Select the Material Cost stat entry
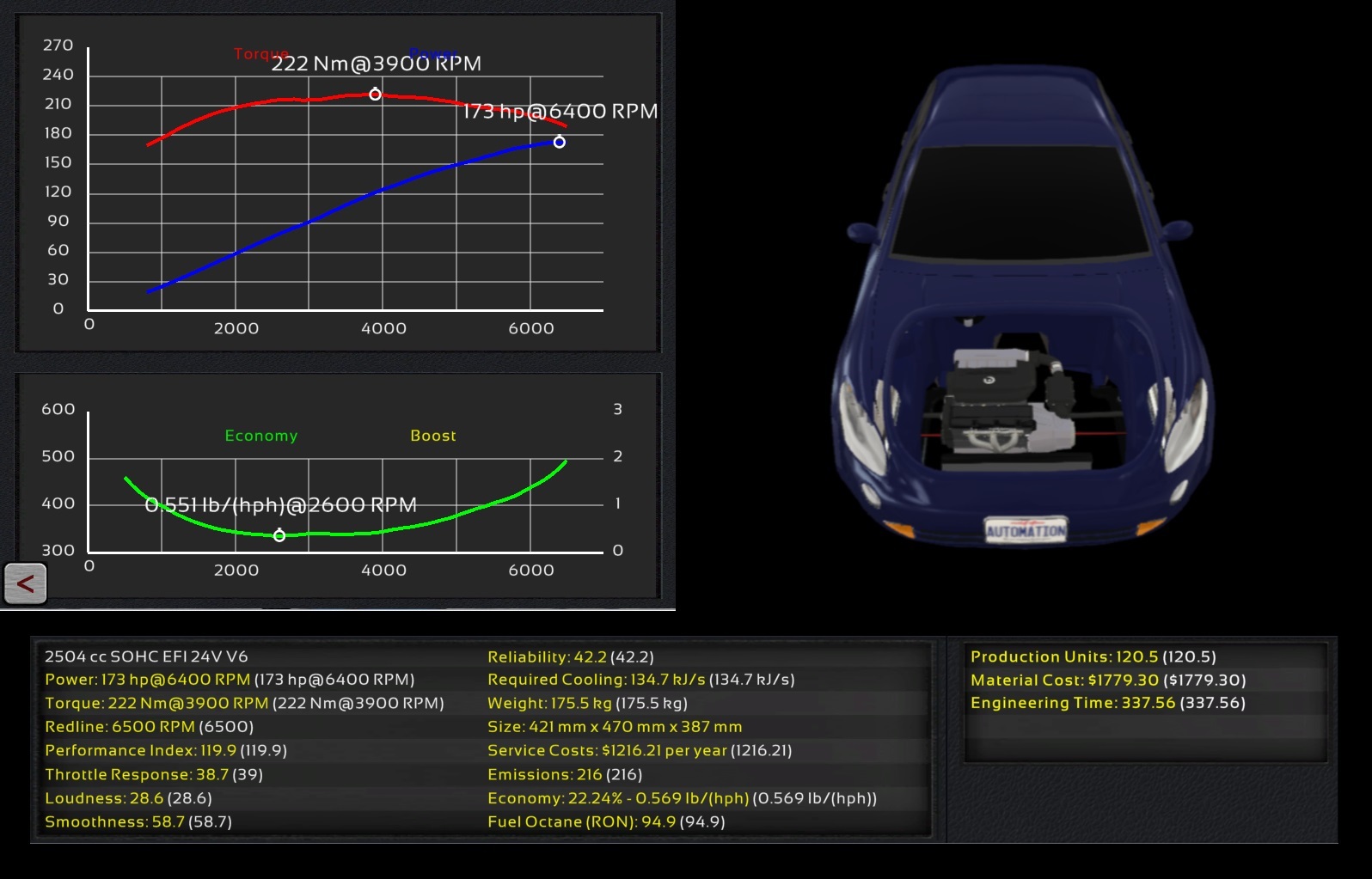1372x879 pixels. [1107, 680]
